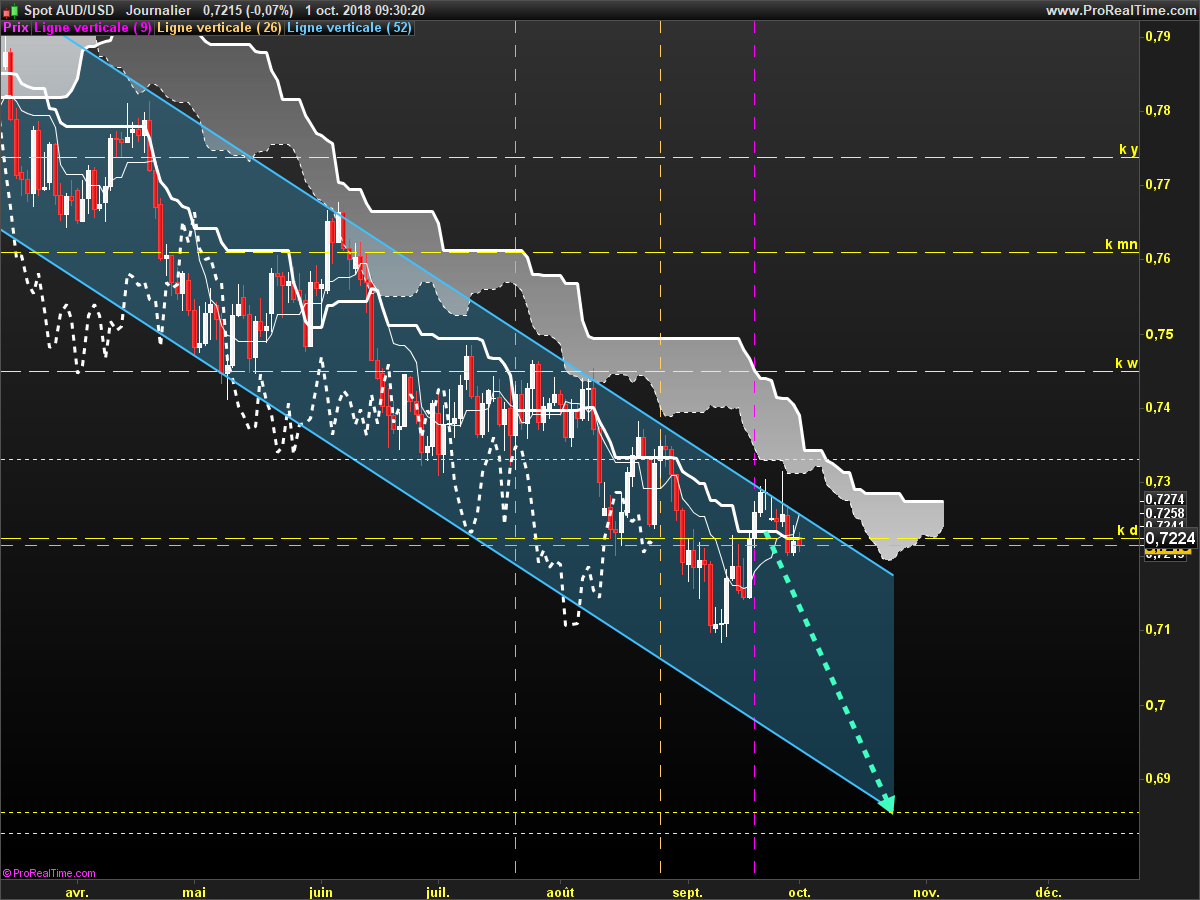Open the www.ProRealTime.com link

coord(1120,10)
